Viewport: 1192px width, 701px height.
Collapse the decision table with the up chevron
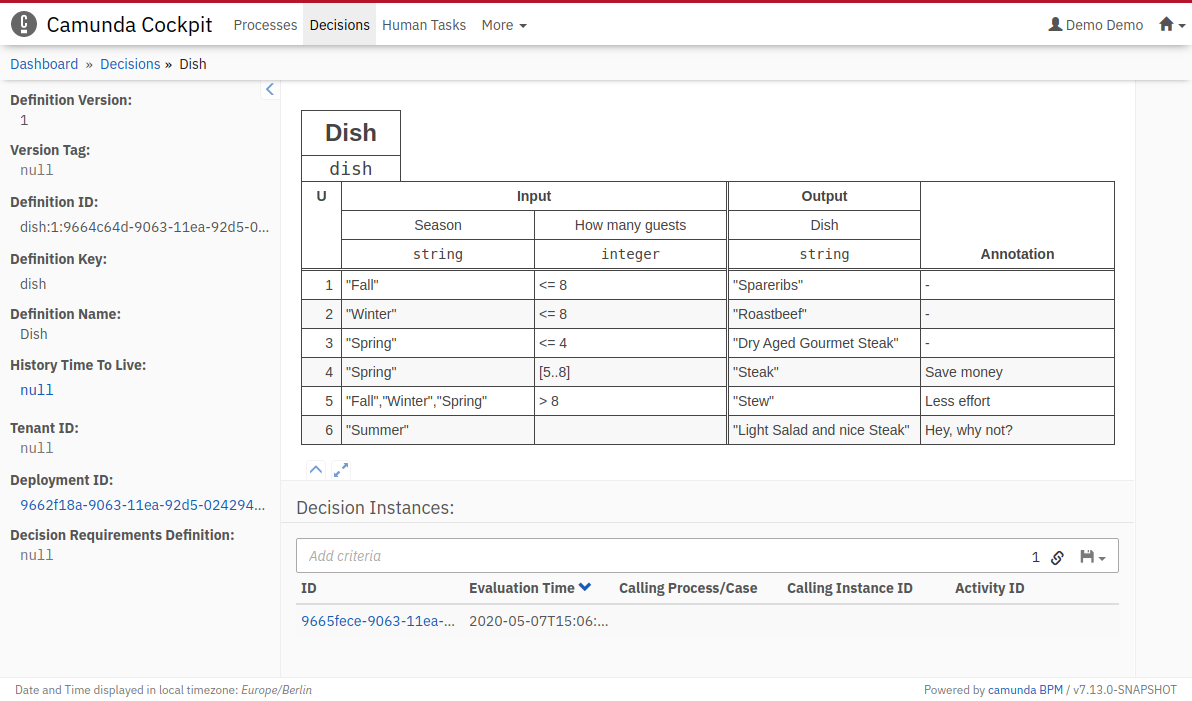[315, 469]
